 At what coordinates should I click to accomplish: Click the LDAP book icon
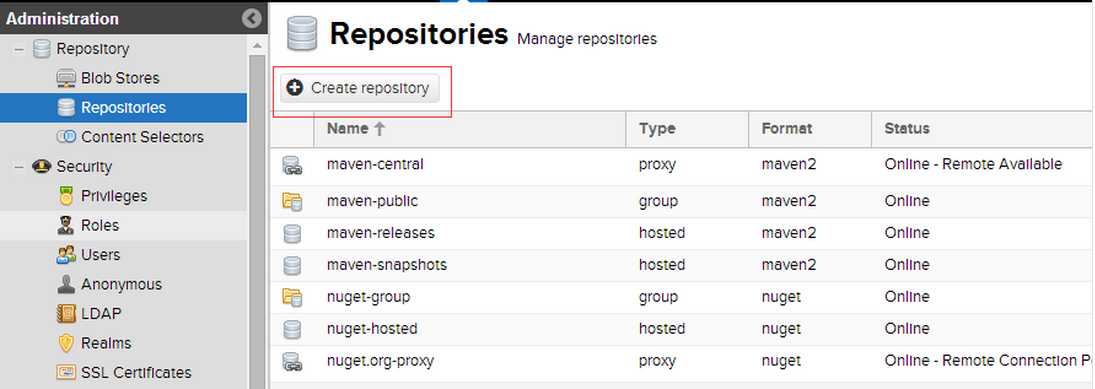(x=66, y=314)
